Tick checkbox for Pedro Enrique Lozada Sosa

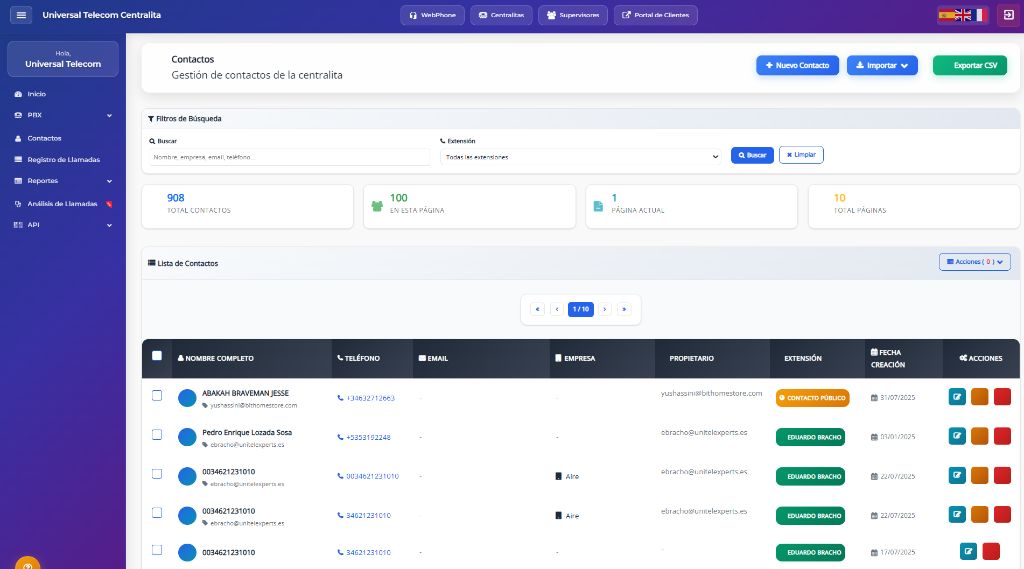click(x=157, y=435)
